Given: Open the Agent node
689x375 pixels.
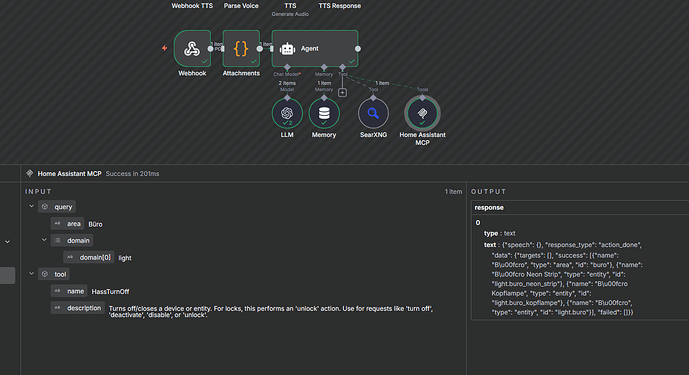Looking at the screenshot, I should tap(315, 48).
